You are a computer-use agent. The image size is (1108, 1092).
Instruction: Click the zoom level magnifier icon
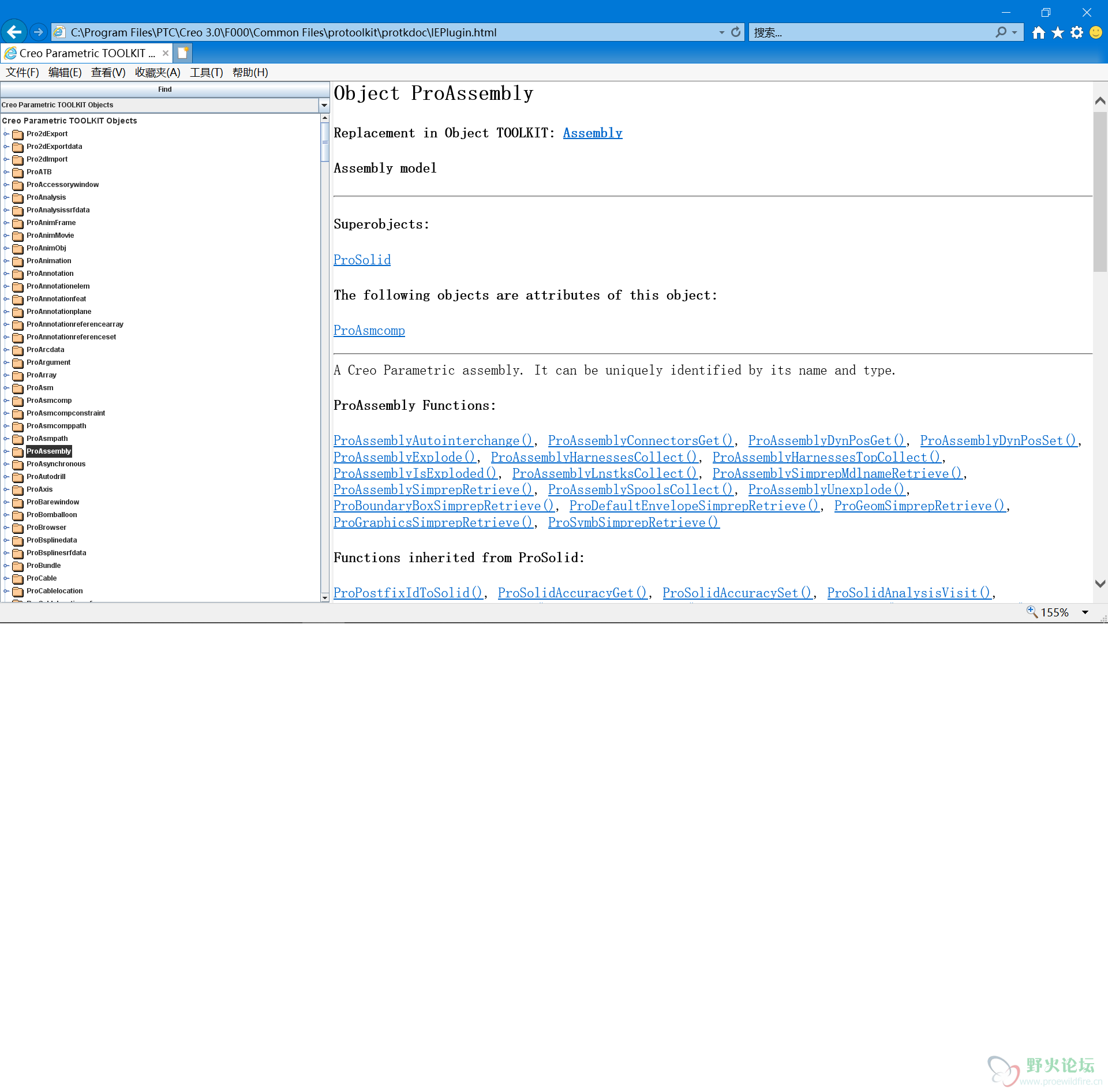click(1032, 612)
